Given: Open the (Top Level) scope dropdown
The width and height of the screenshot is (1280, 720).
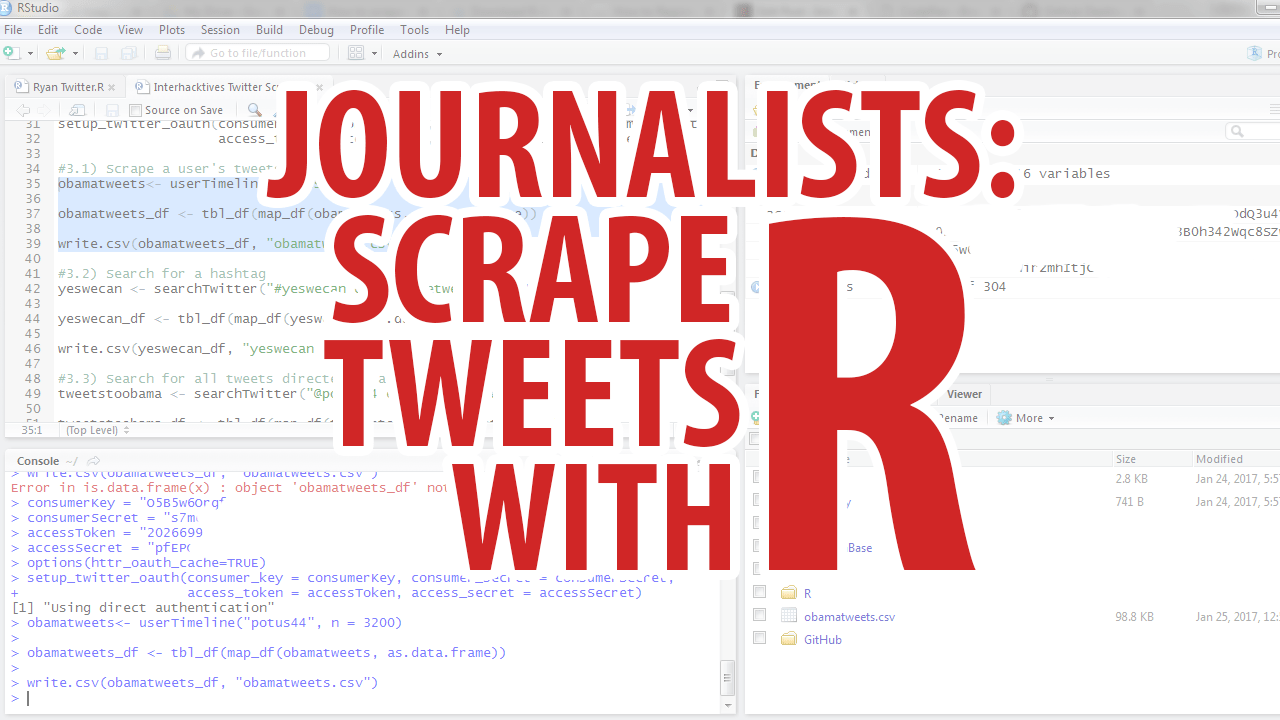Looking at the screenshot, I should (97, 430).
